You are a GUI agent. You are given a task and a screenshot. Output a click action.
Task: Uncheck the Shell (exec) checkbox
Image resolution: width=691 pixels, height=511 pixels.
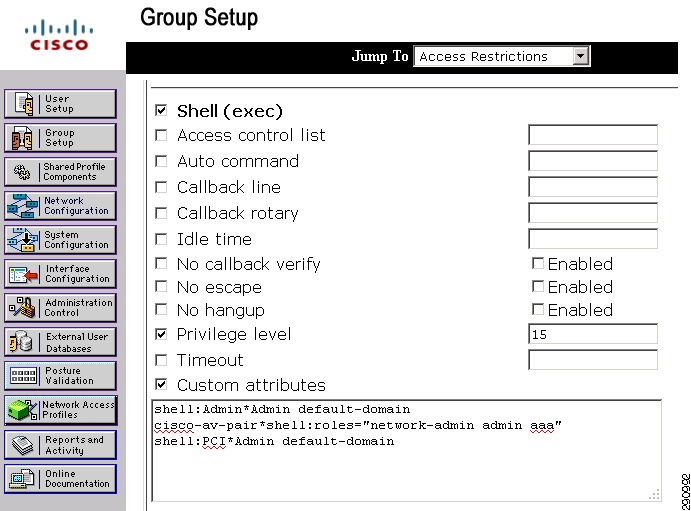(x=161, y=110)
